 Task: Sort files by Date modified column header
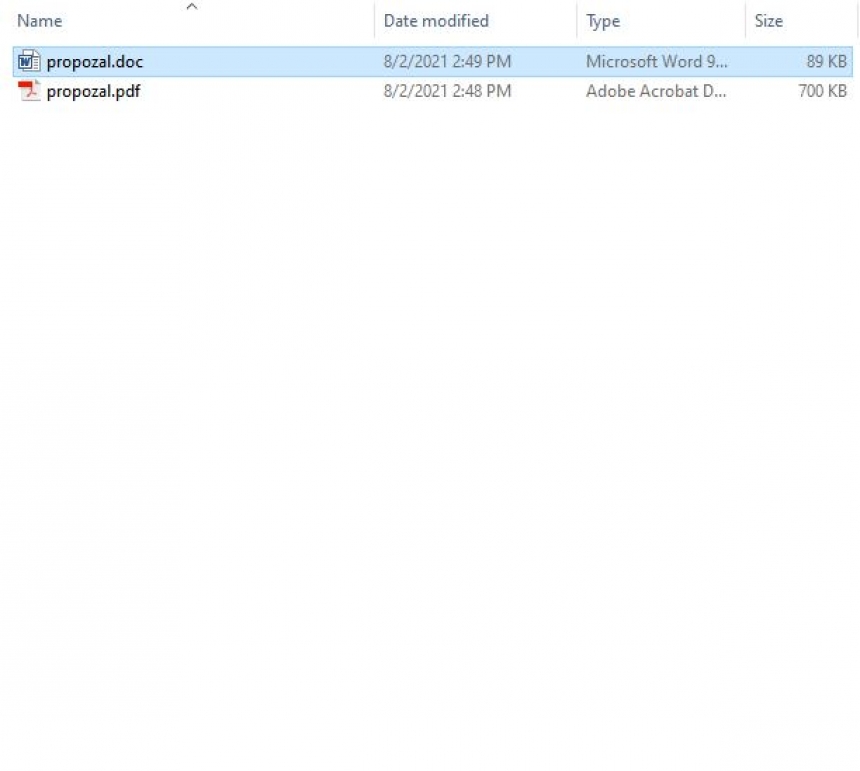click(x=436, y=21)
